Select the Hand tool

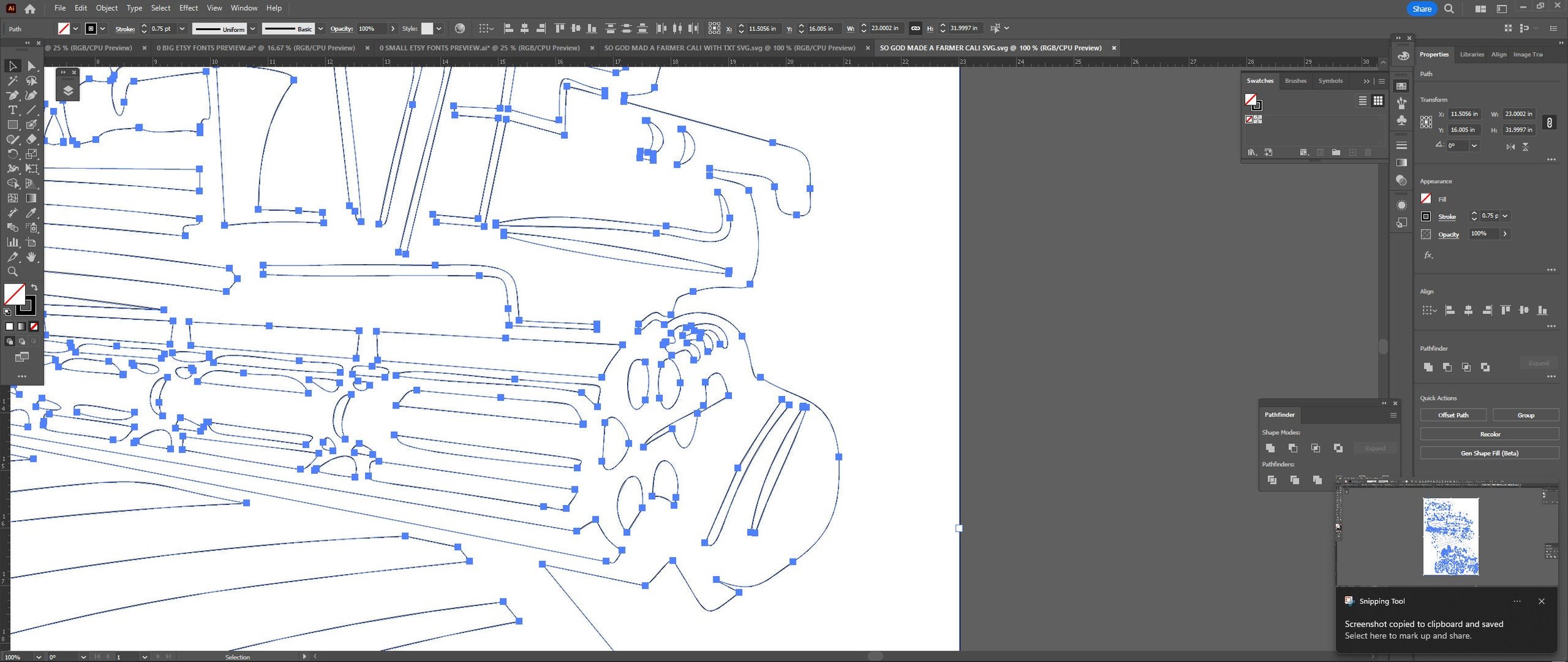coord(31,257)
